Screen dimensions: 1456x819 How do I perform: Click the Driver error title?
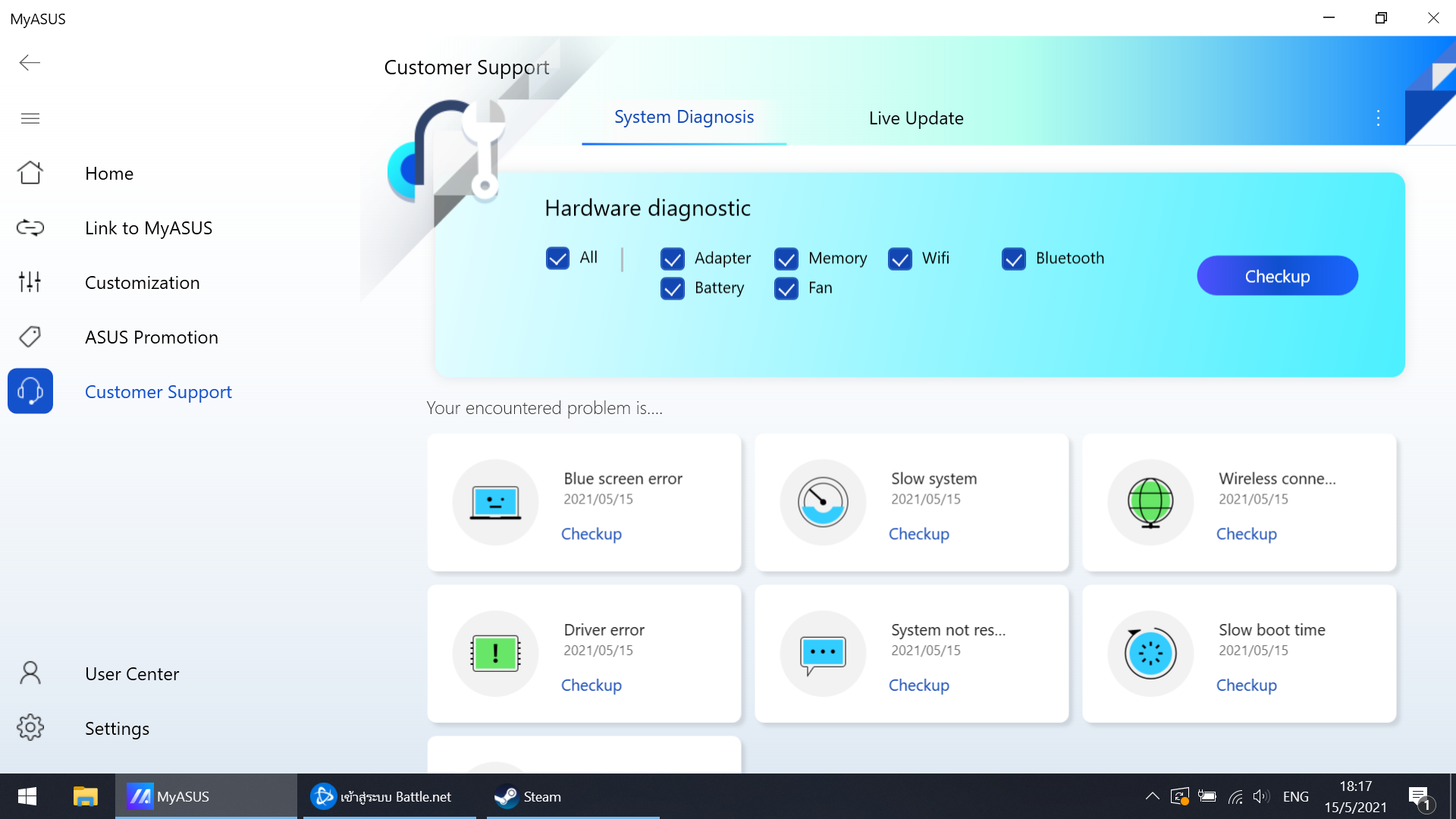pos(604,629)
